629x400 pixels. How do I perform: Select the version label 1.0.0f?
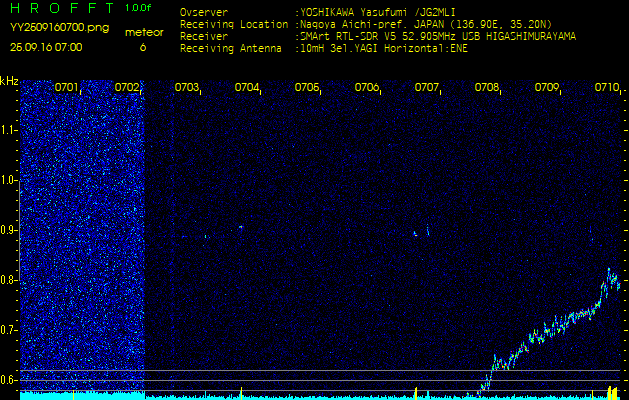[138, 8]
